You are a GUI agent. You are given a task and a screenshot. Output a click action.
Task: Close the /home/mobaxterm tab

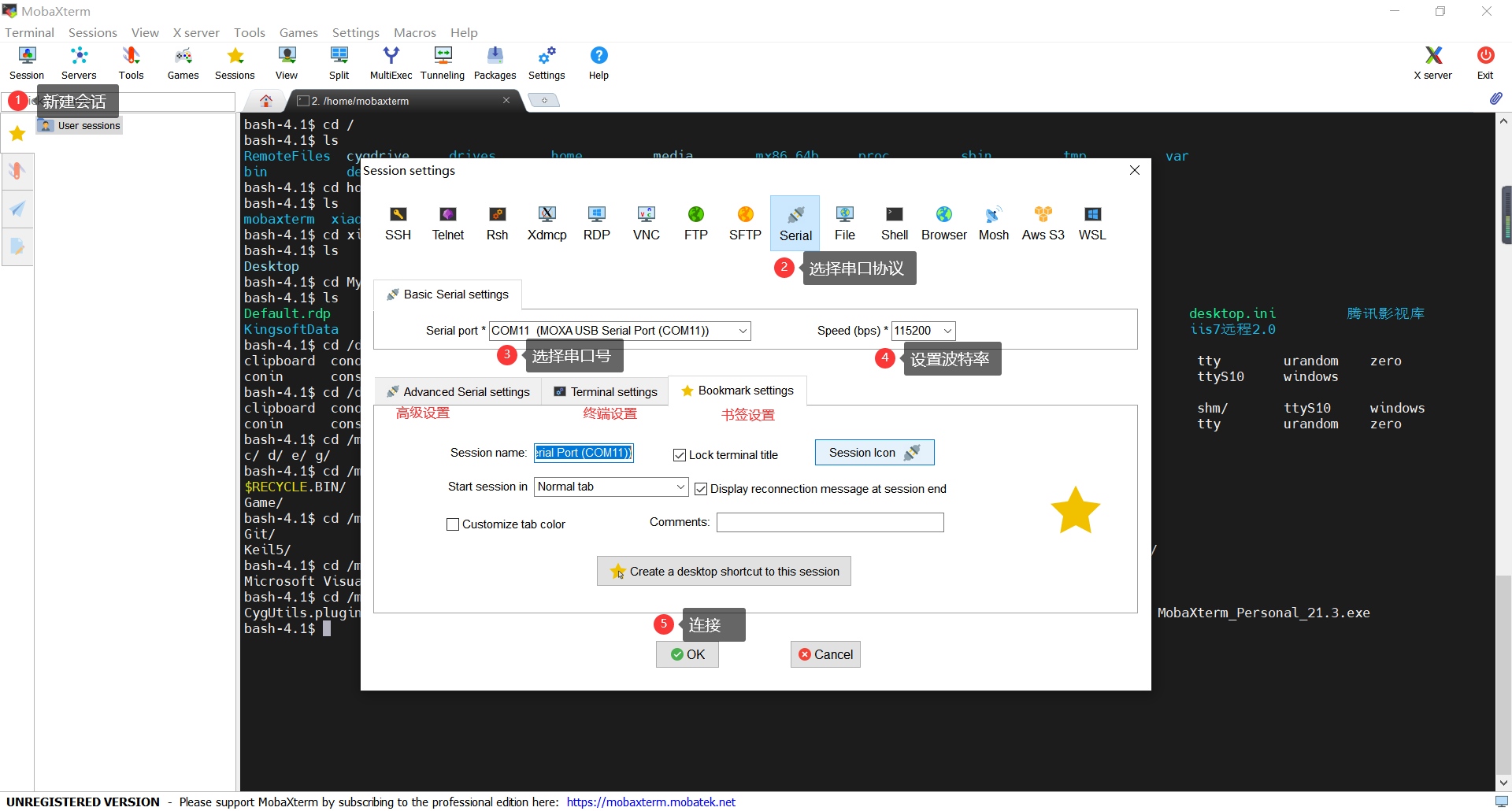pos(506,100)
